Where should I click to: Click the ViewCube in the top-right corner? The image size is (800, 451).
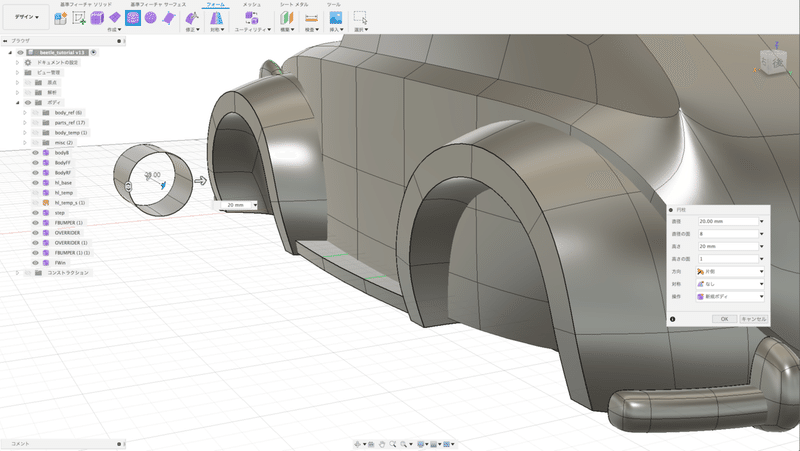pos(774,61)
